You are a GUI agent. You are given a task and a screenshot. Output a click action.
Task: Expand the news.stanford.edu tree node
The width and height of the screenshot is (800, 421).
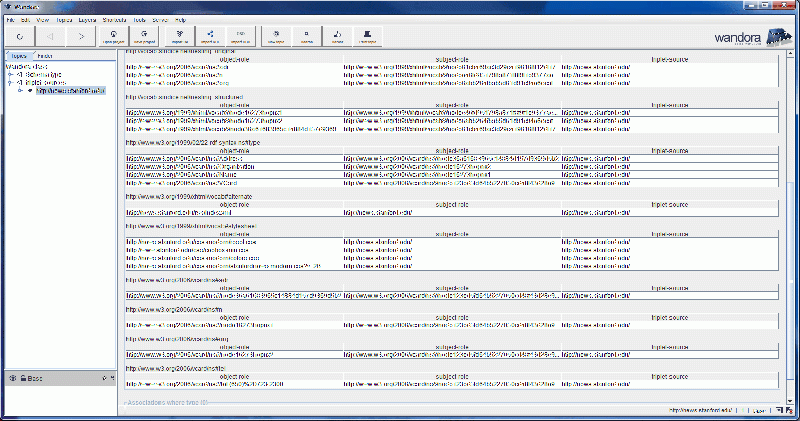(x=19, y=90)
